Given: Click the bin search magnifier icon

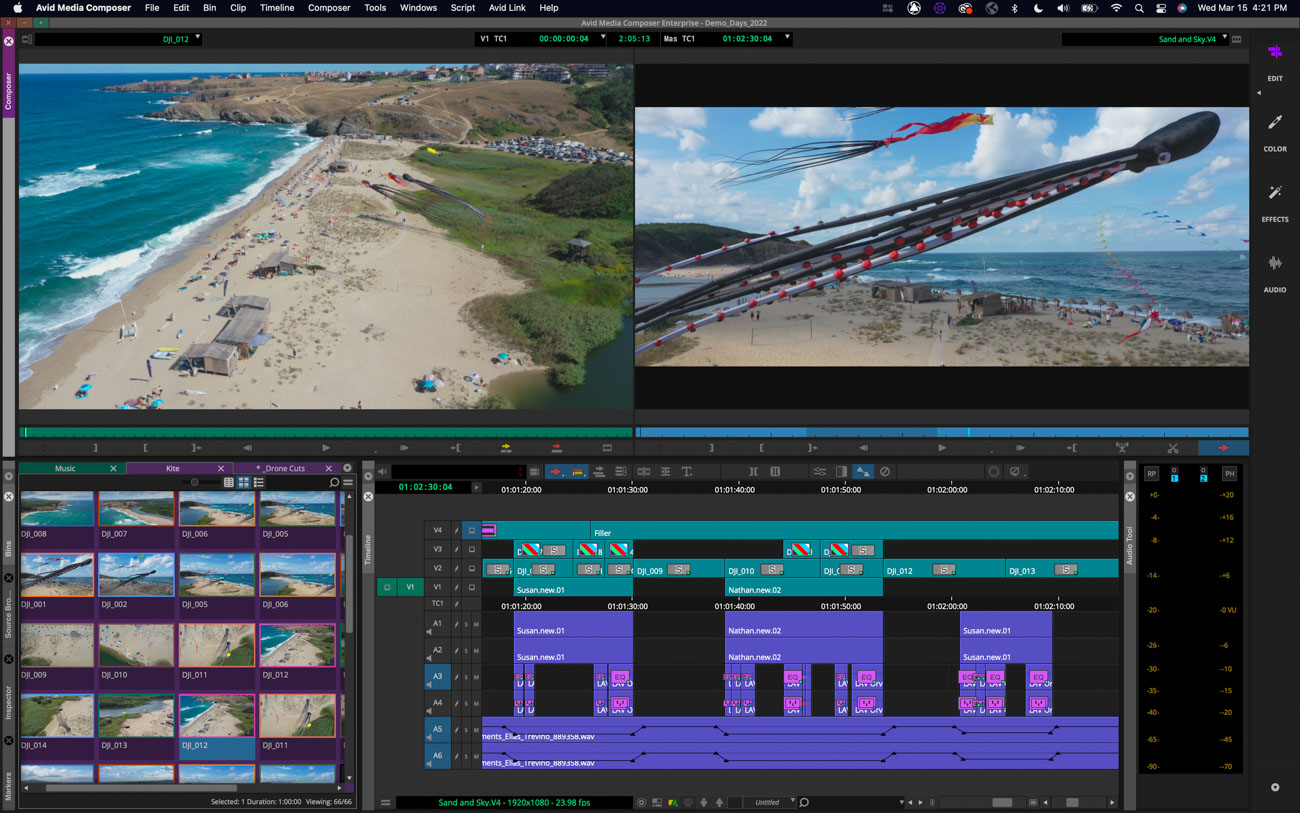Looking at the screenshot, I should (334, 483).
